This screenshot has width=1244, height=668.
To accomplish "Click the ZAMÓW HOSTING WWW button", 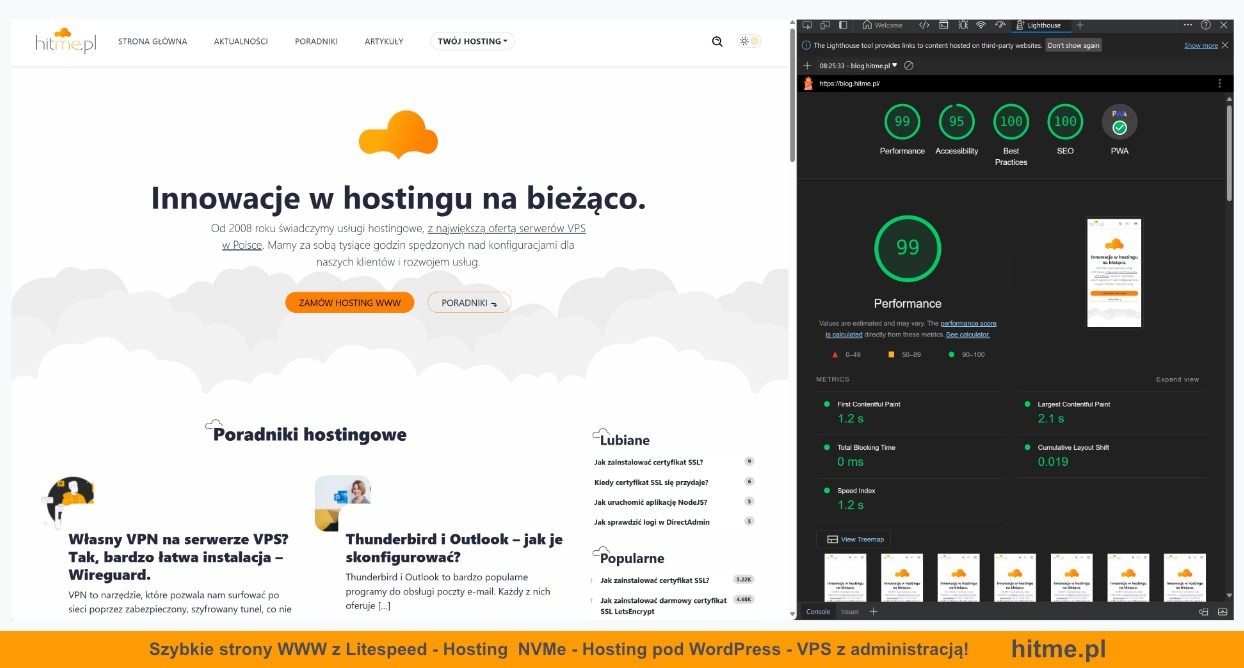I will click(349, 303).
